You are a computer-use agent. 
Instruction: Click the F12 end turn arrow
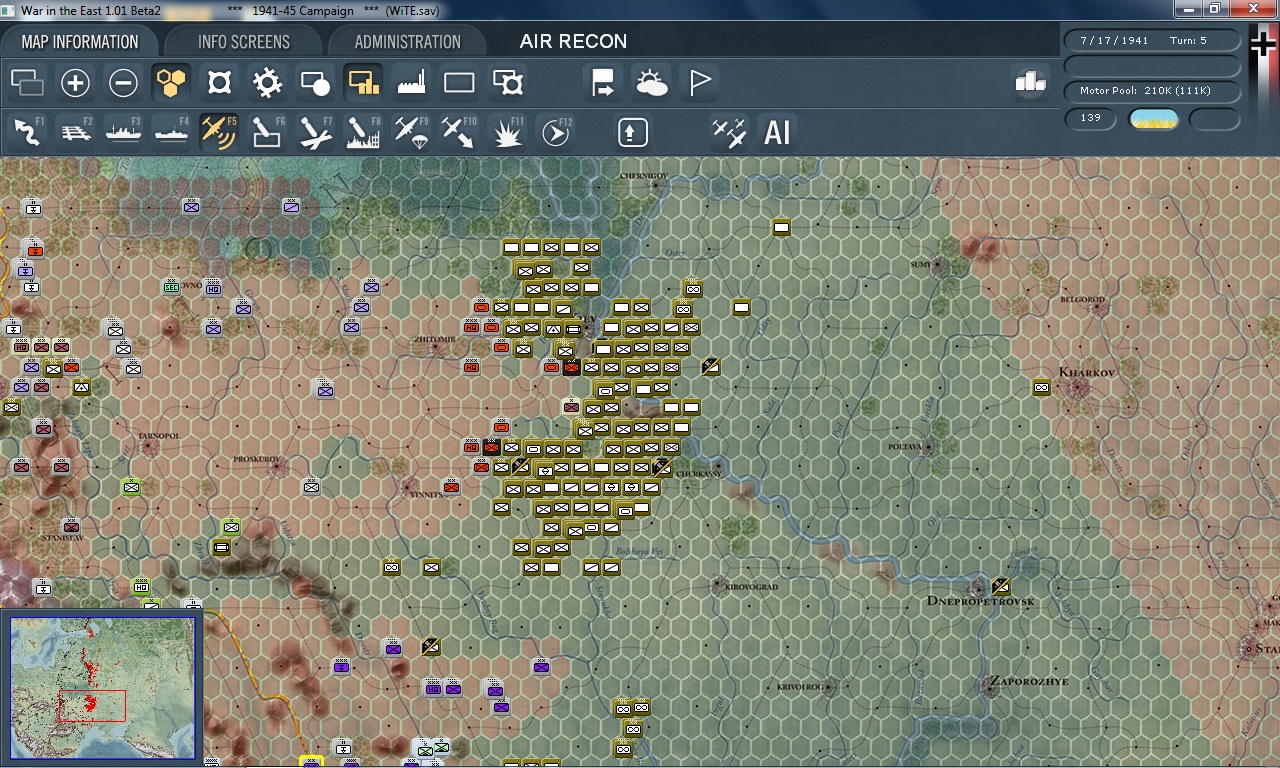[555, 132]
